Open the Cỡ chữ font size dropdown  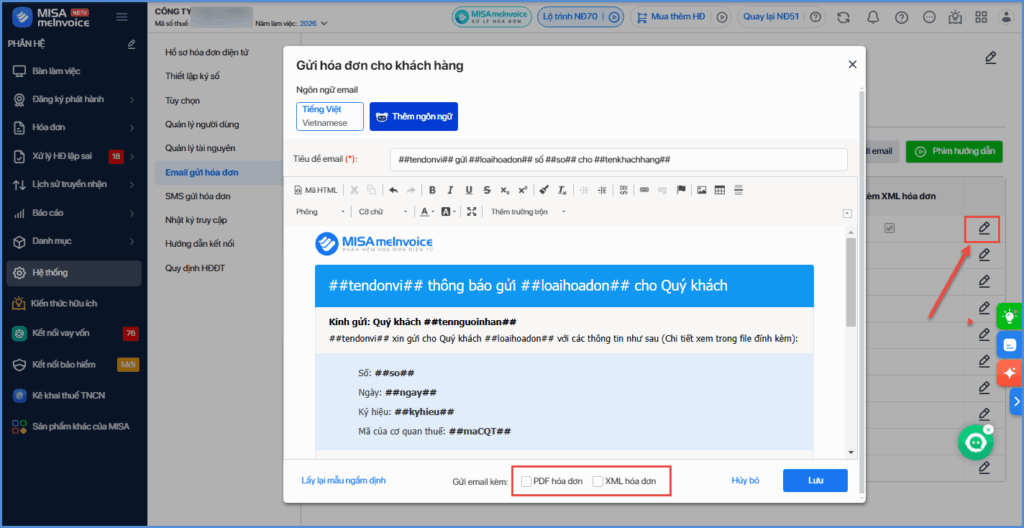pyautogui.click(x=380, y=212)
